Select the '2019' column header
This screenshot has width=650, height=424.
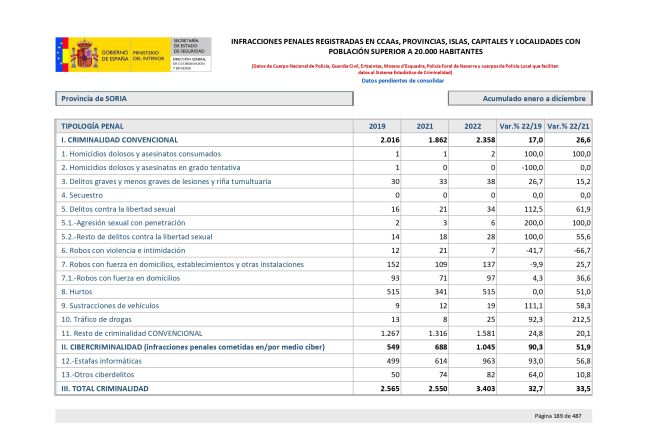pos(377,126)
